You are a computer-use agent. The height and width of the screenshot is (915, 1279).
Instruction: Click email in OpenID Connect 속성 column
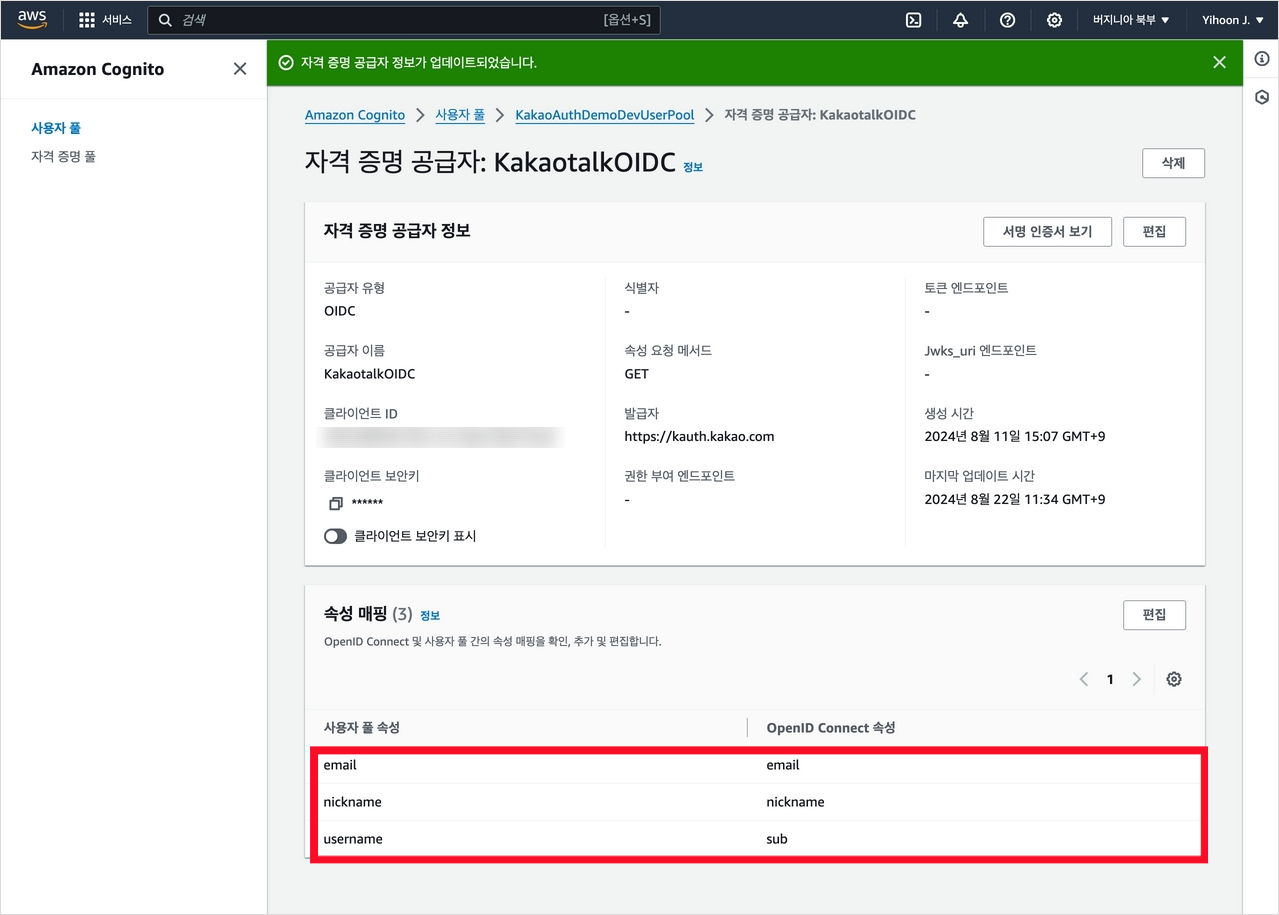pyautogui.click(x=783, y=765)
